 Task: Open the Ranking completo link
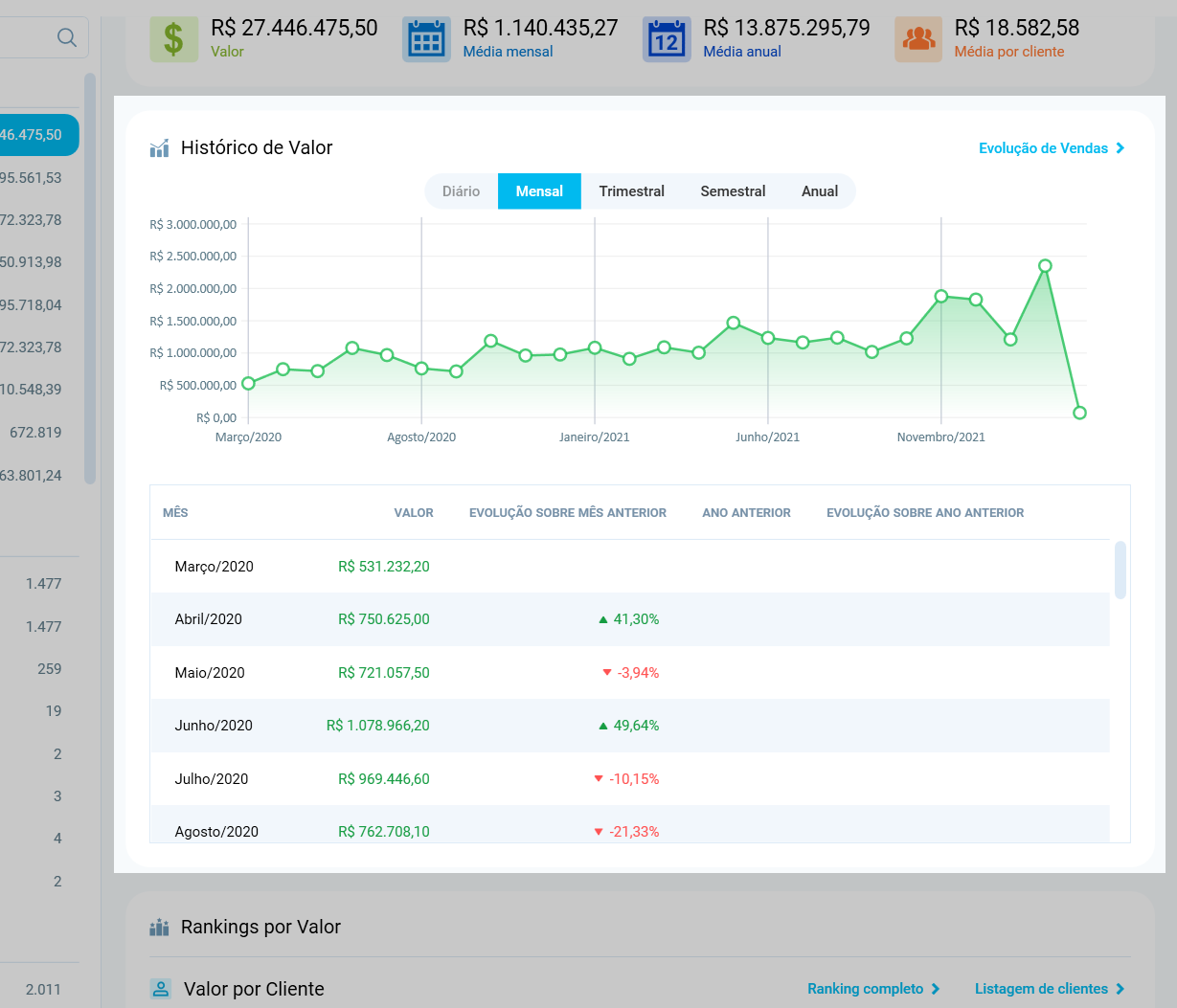pyautogui.click(x=873, y=989)
